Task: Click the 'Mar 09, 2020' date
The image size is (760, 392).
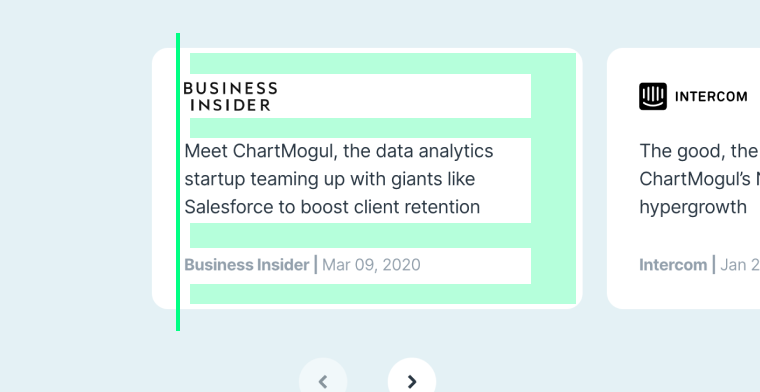Action: tap(371, 265)
